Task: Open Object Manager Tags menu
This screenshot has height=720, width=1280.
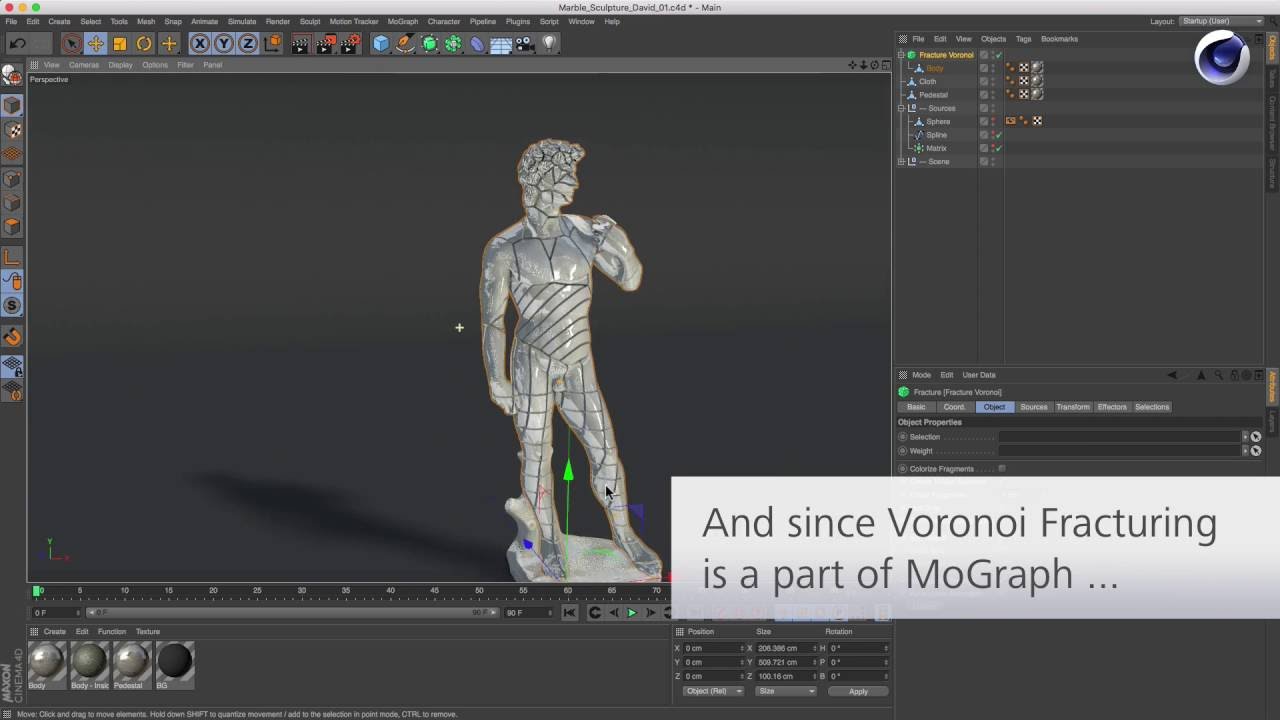Action: click(x=1024, y=39)
